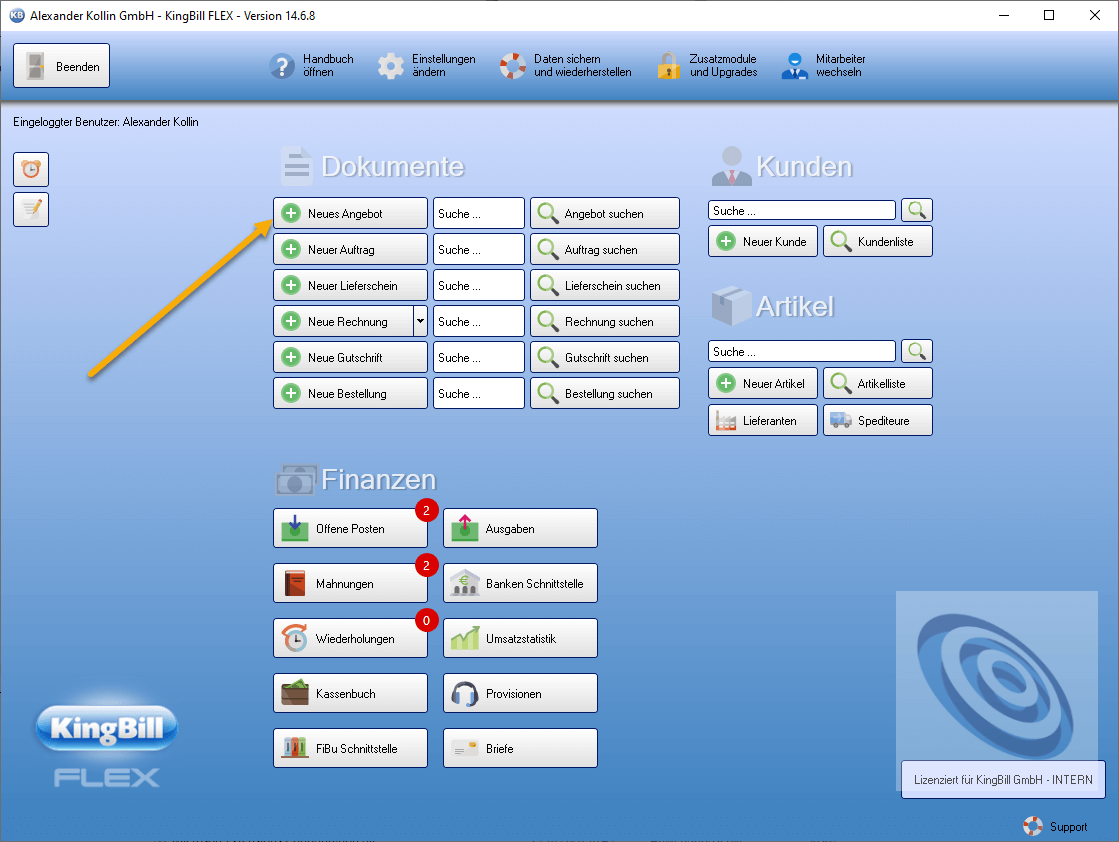1119x842 pixels.
Task: Open Einstellungen ändern gear icon
Action: pos(391,66)
